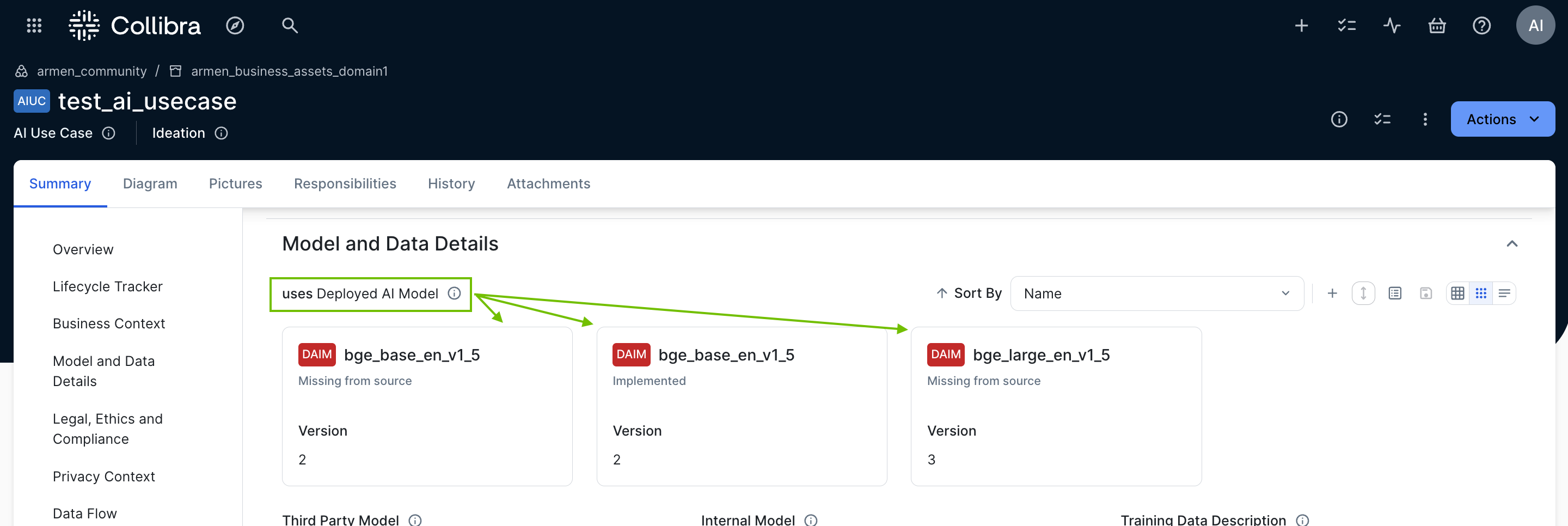This screenshot has width=1568, height=526.
Task: Click the plus create icon in header
Action: 1301,26
